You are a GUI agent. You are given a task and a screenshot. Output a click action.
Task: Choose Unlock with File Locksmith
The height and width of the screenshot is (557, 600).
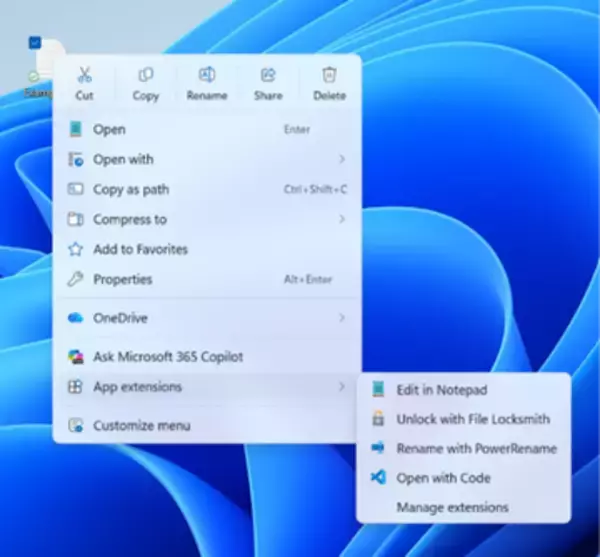pos(464,419)
